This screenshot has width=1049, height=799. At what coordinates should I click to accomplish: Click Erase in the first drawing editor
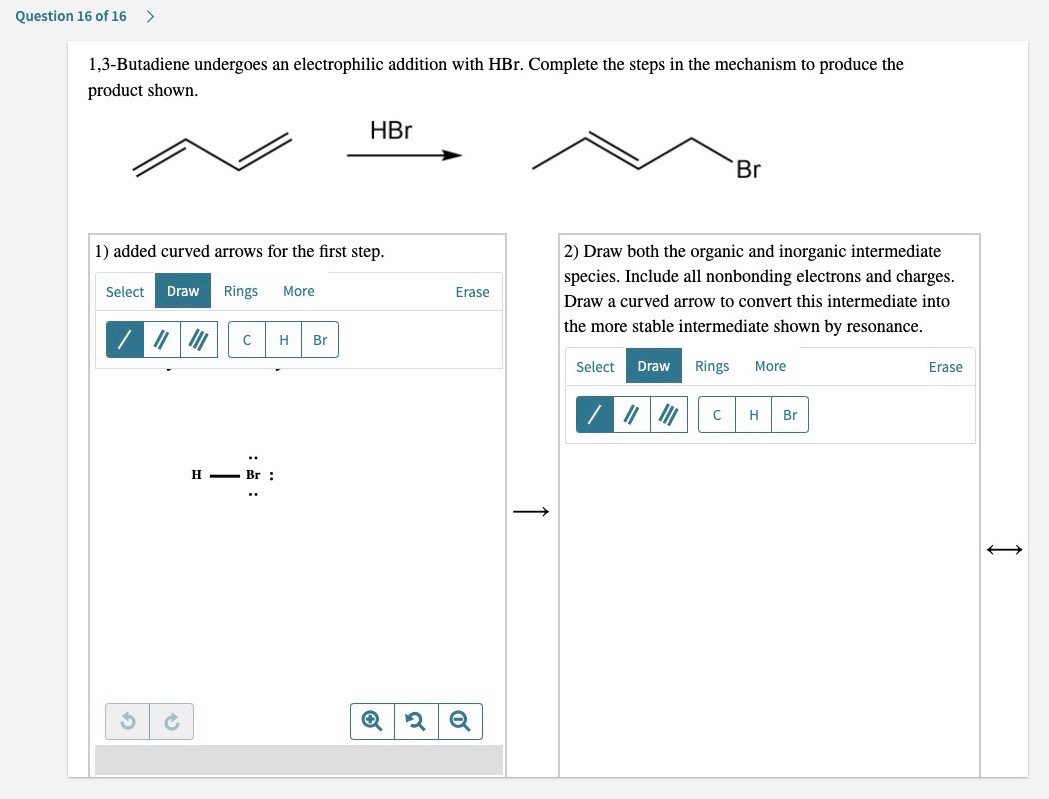[472, 291]
